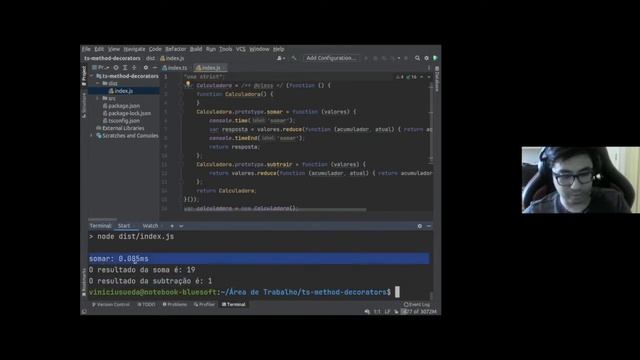Viewport: 640px width, 360px height.
Task: Open the Run menu
Action: click(211, 49)
